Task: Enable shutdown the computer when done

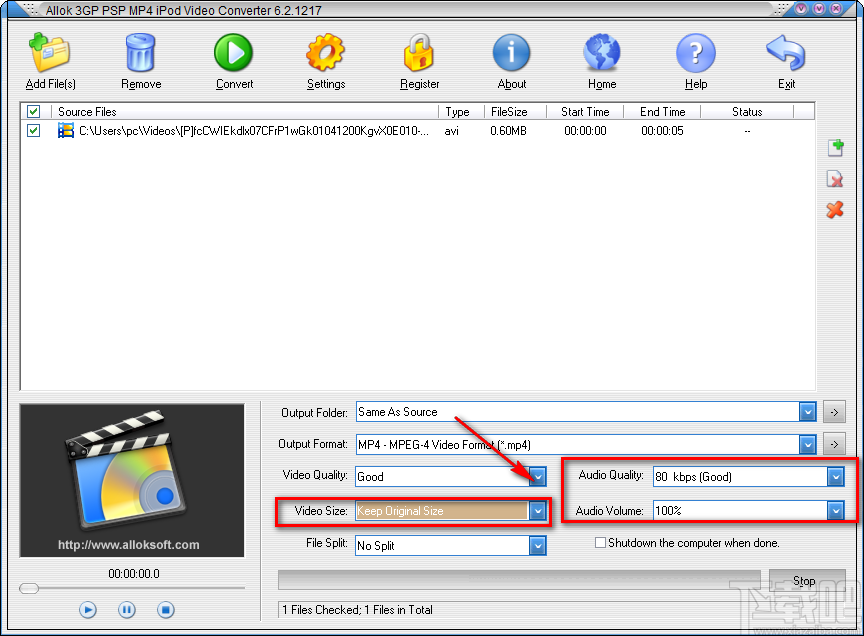Action: point(600,543)
